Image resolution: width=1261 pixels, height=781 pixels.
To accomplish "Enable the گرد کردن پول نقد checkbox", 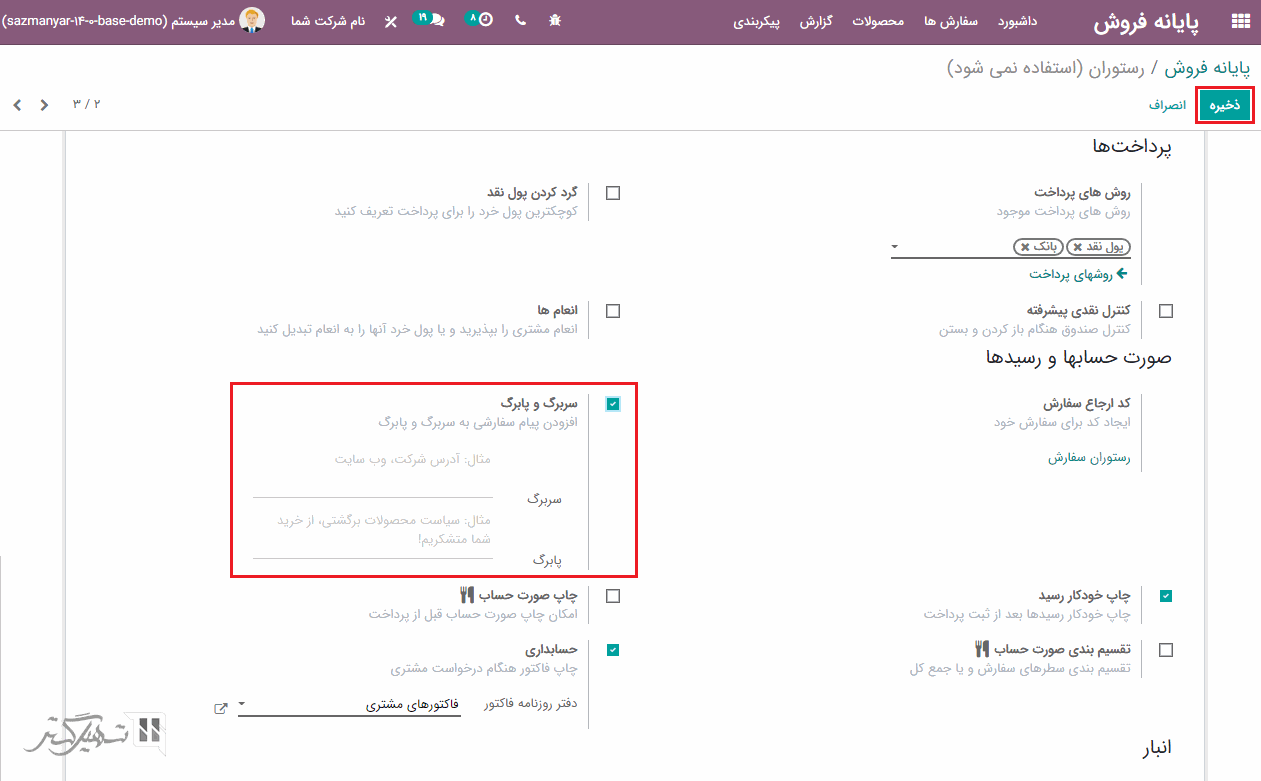I will pyautogui.click(x=613, y=193).
